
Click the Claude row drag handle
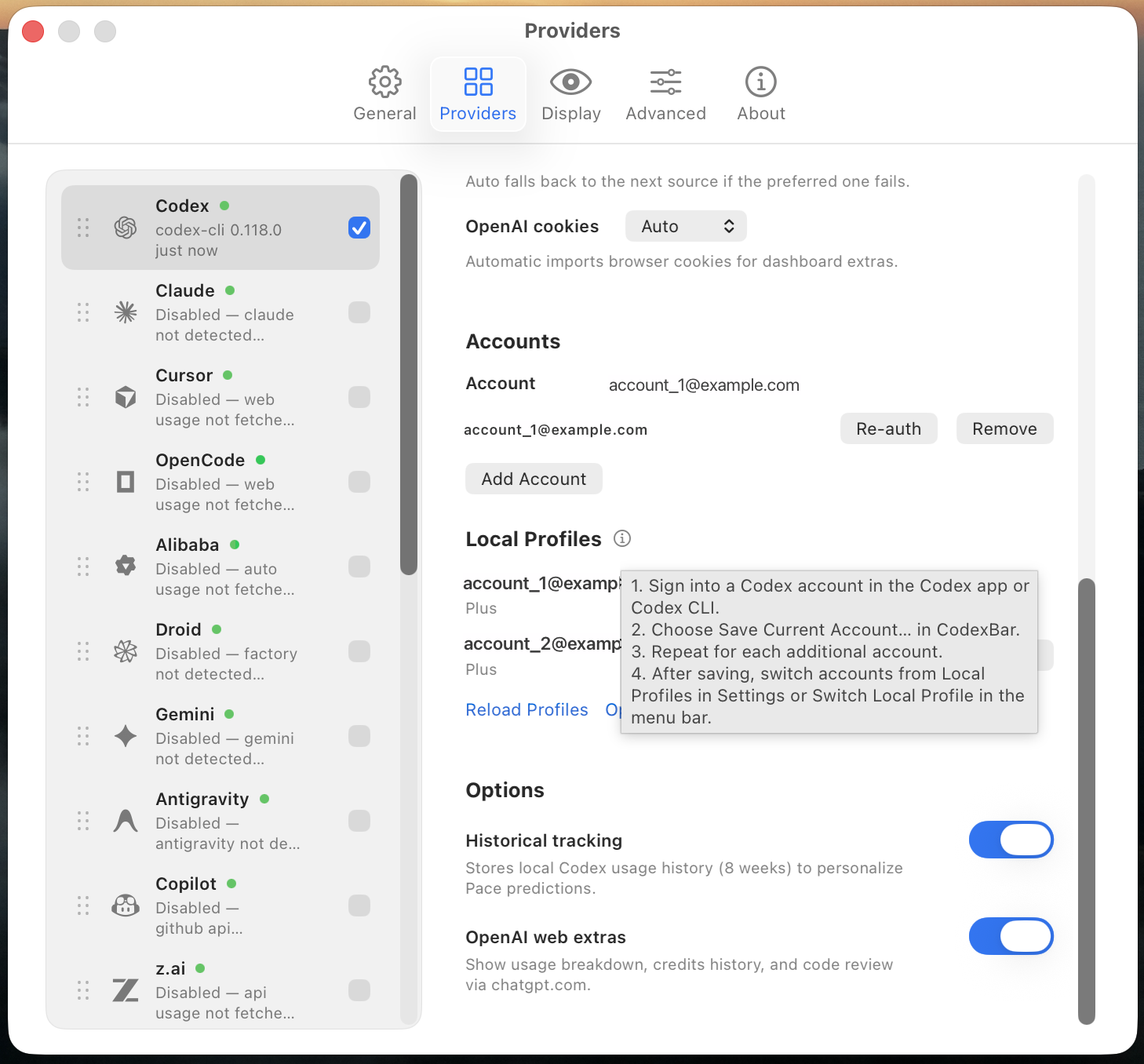click(83, 312)
